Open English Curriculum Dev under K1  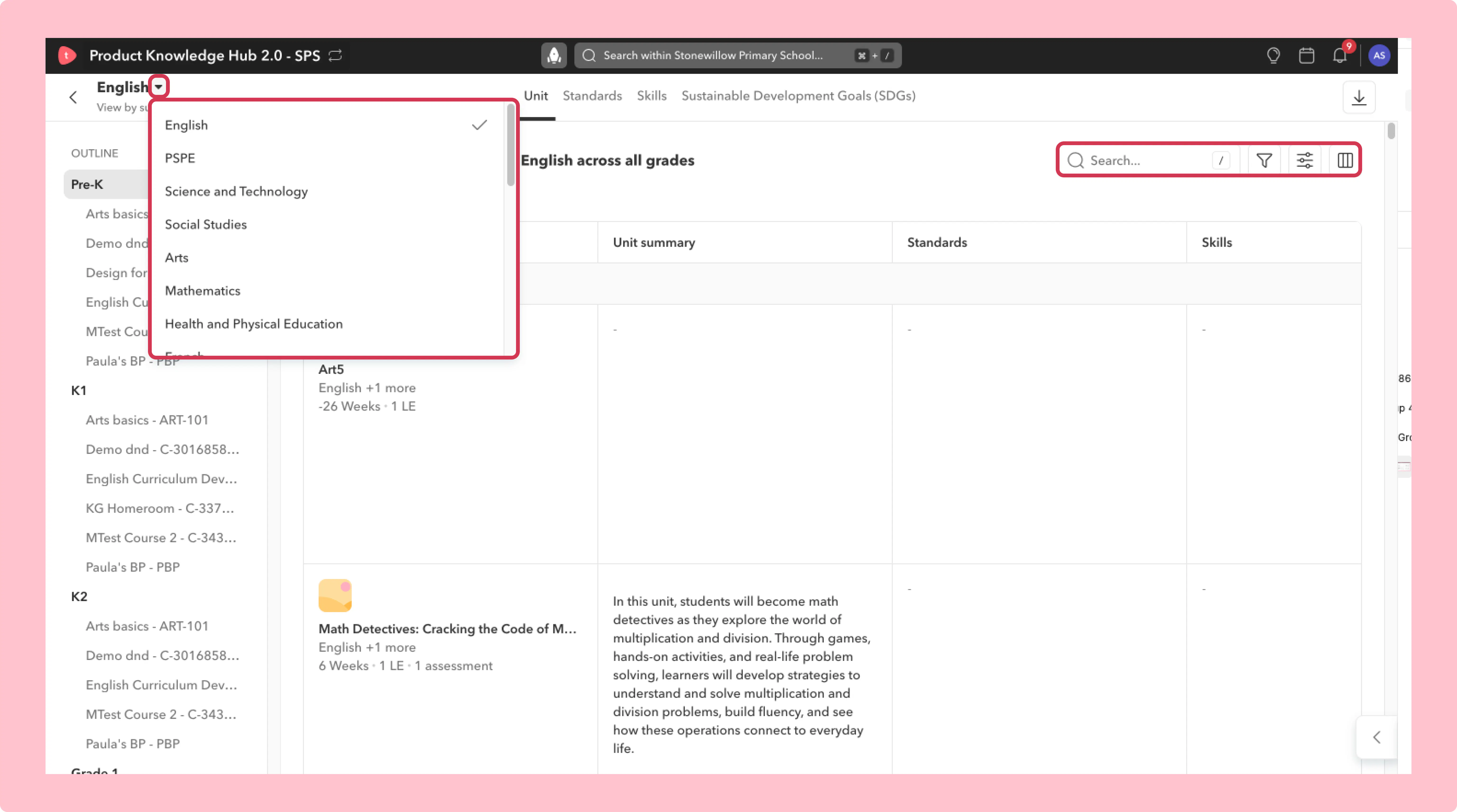click(161, 479)
